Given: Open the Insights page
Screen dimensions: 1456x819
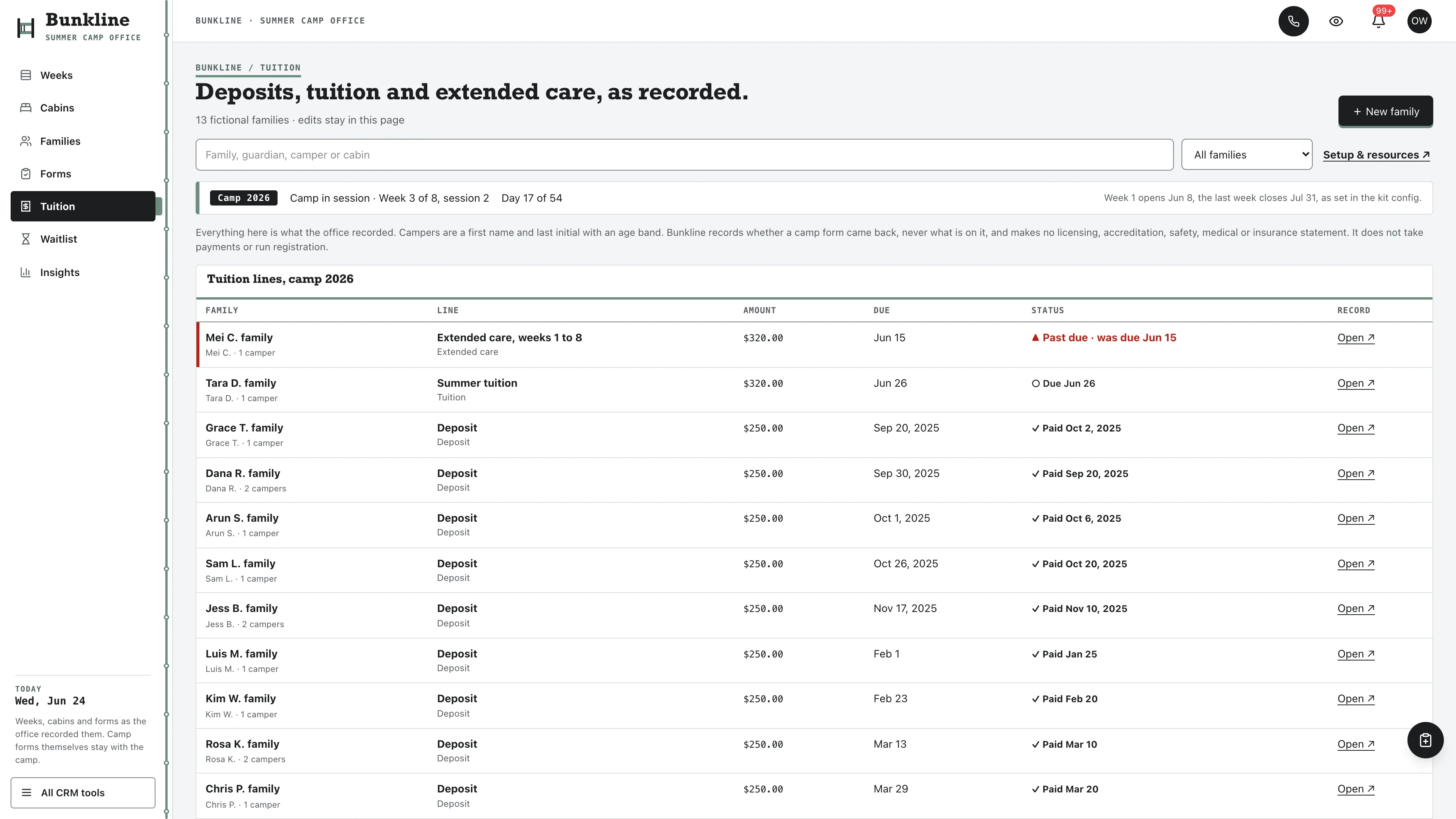Looking at the screenshot, I should click(83, 273).
